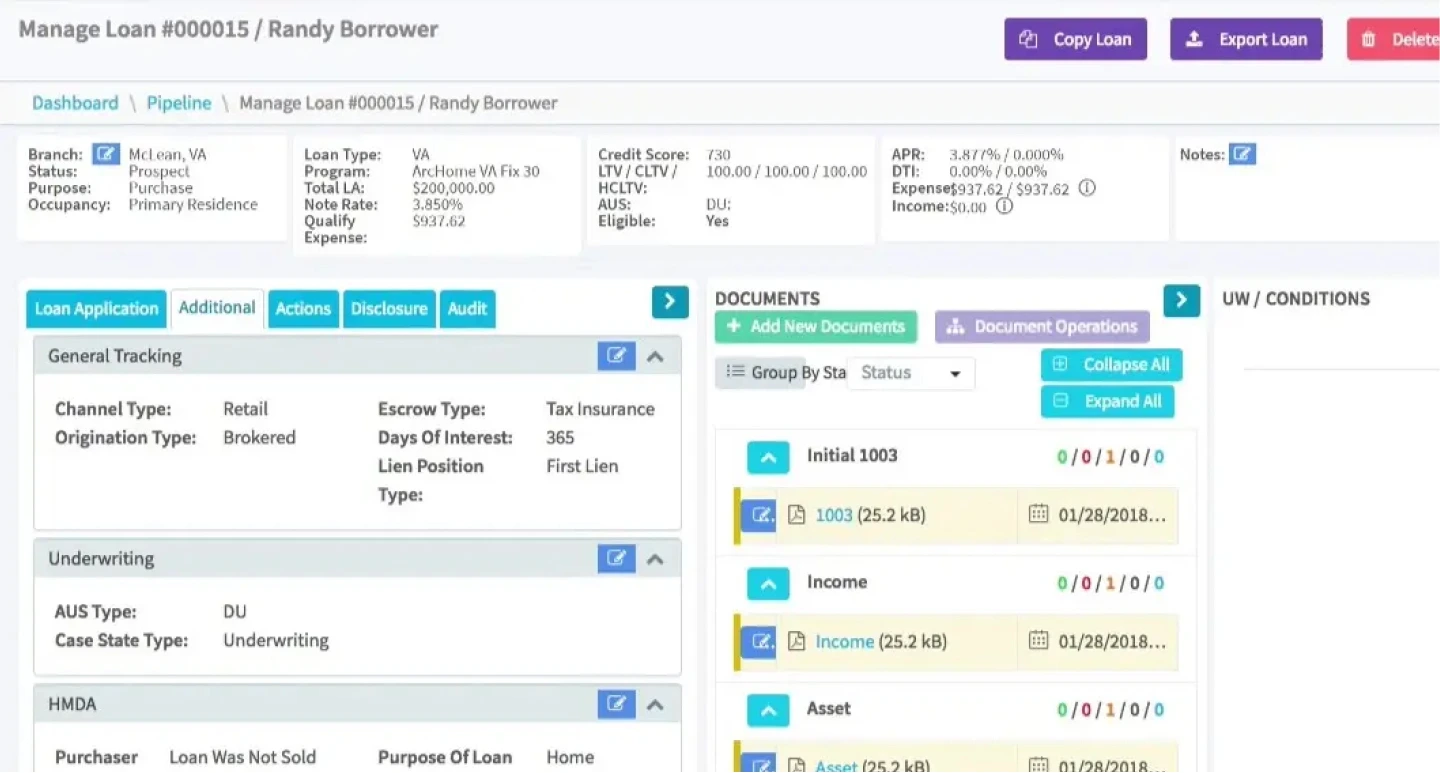
Task: Navigate to Pipeline via breadcrumb
Action: [x=178, y=103]
